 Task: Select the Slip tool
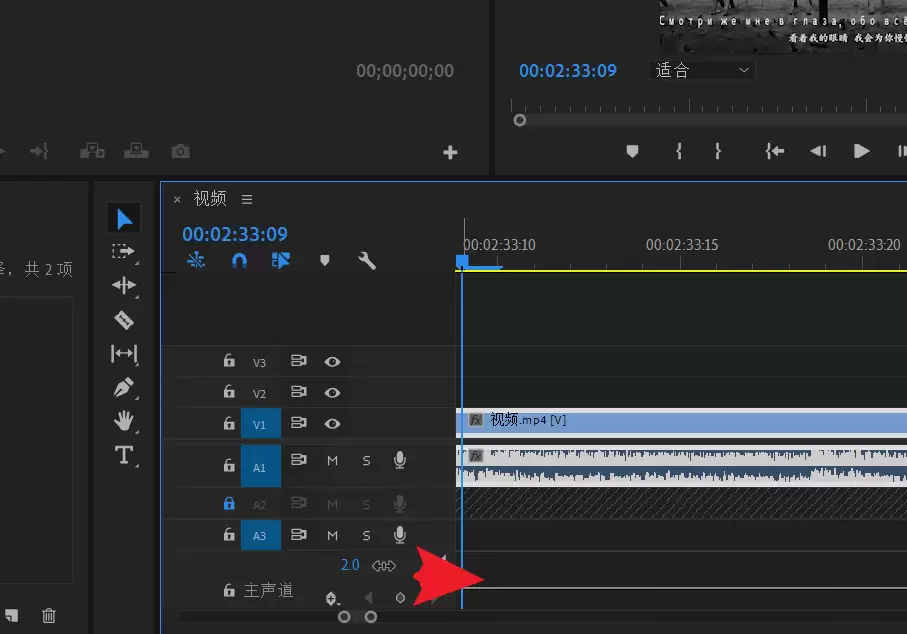(x=124, y=353)
